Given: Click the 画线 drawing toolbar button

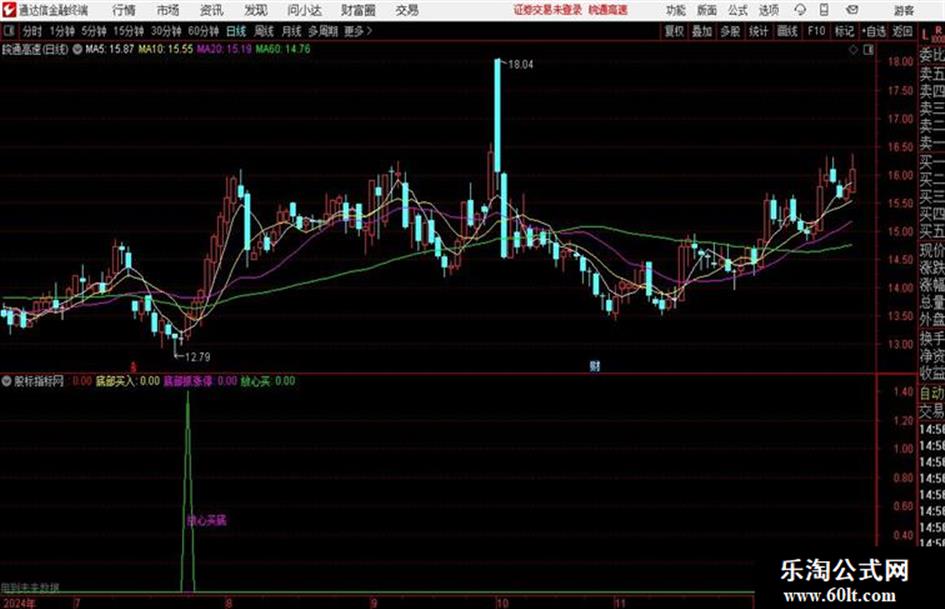Looking at the screenshot, I should pos(787,31).
